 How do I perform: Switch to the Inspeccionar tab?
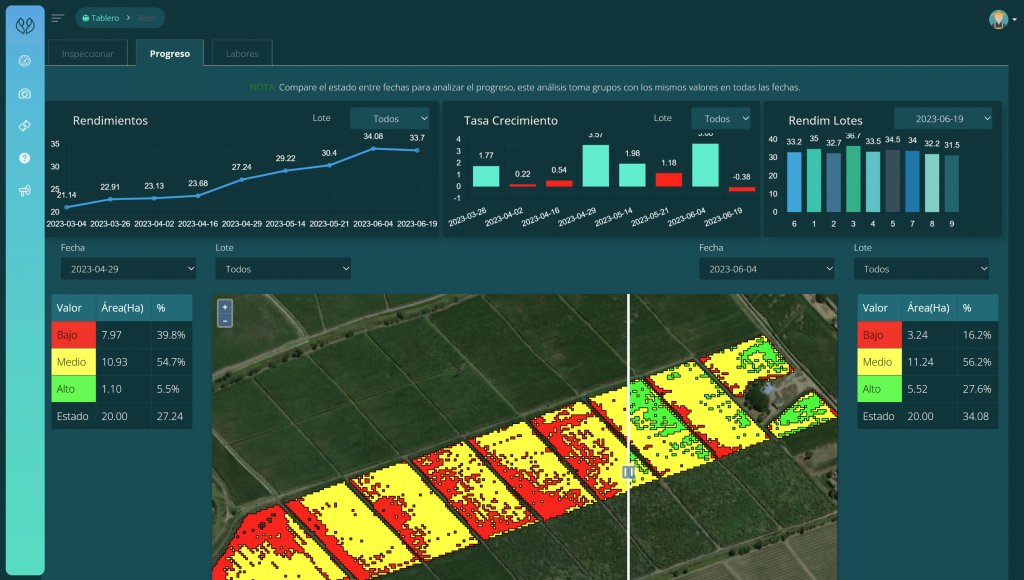point(87,52)
